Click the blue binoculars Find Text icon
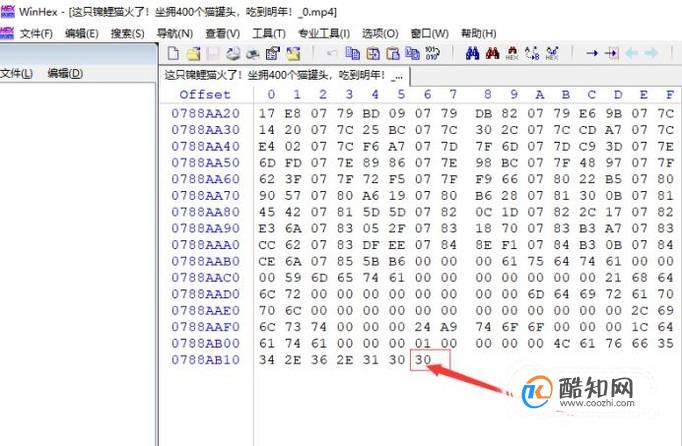 472,53
